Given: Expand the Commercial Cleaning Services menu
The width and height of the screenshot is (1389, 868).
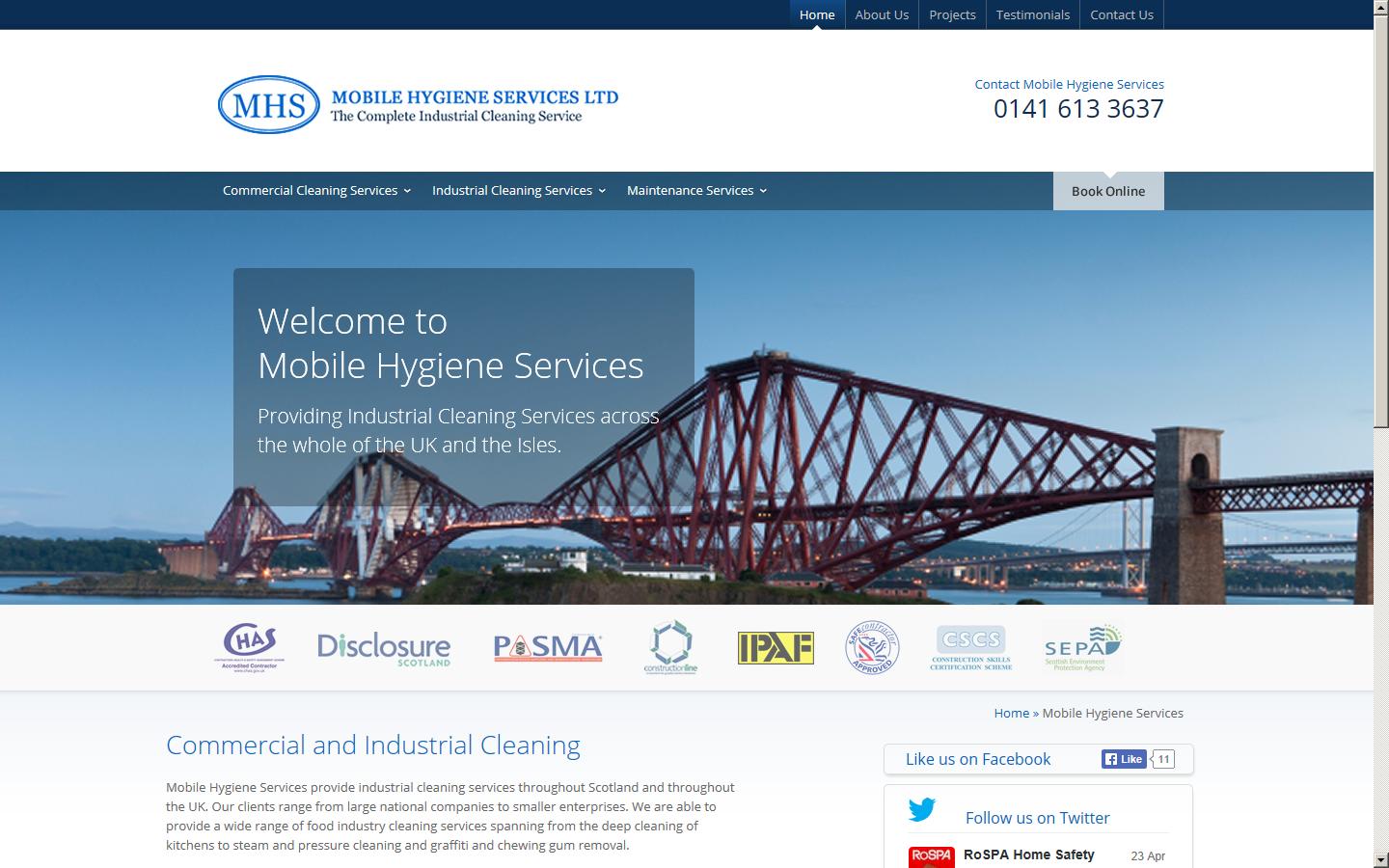Looking at the screenshot, I should [x=316, y=190].
